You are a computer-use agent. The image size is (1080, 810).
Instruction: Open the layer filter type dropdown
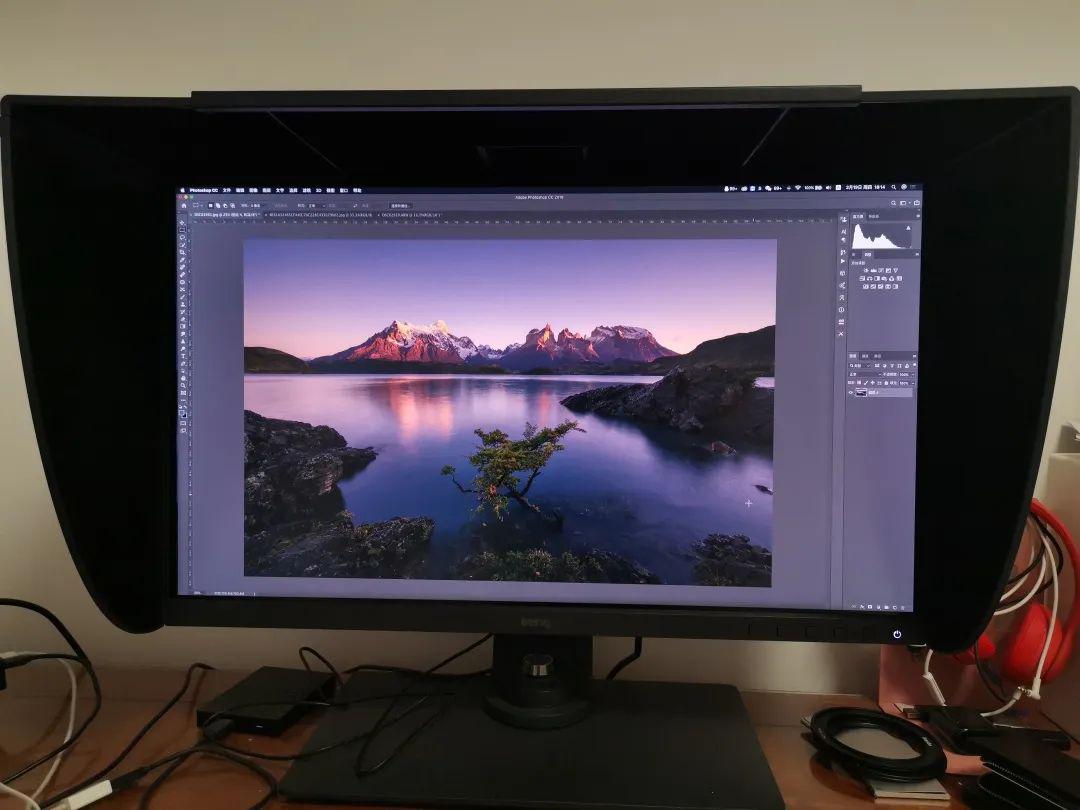coord(860,366)
